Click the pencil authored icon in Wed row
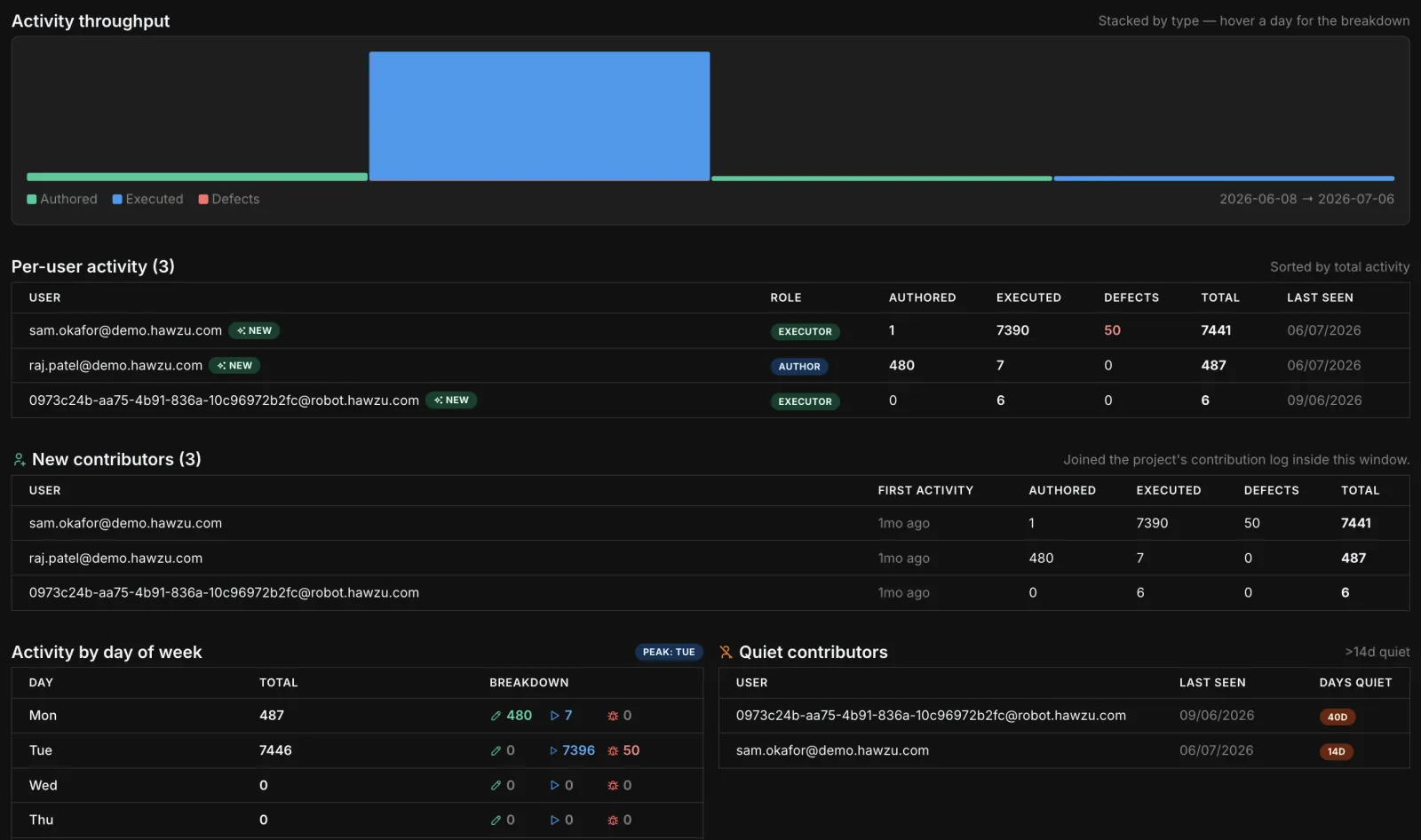The width and height of the screenshot is (1421, 840). pyautogui.click(x=496, y=786)
